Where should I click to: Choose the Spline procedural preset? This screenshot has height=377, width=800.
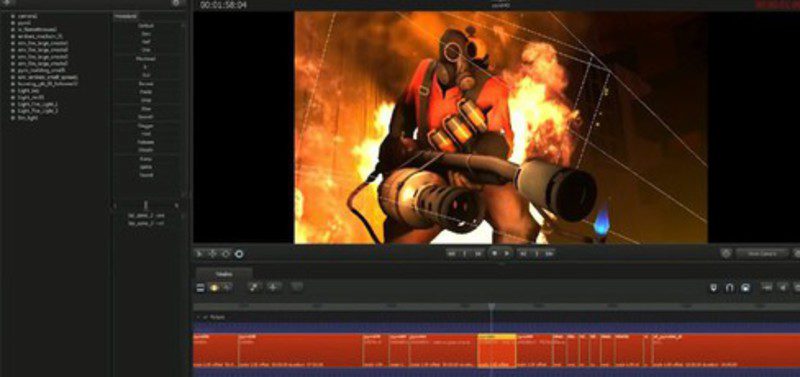click(x=146, y=167)
